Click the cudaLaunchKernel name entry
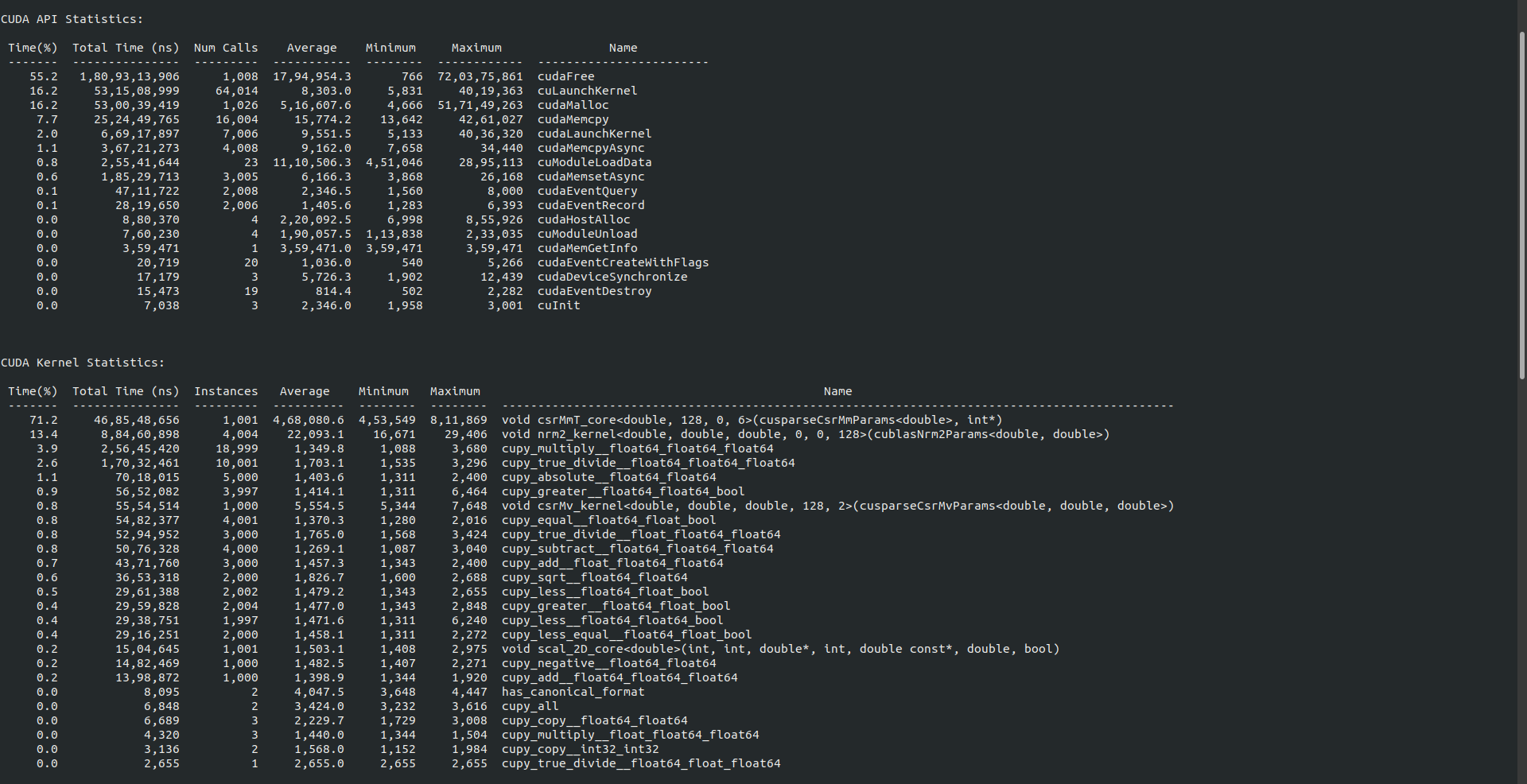 point(595,134)
